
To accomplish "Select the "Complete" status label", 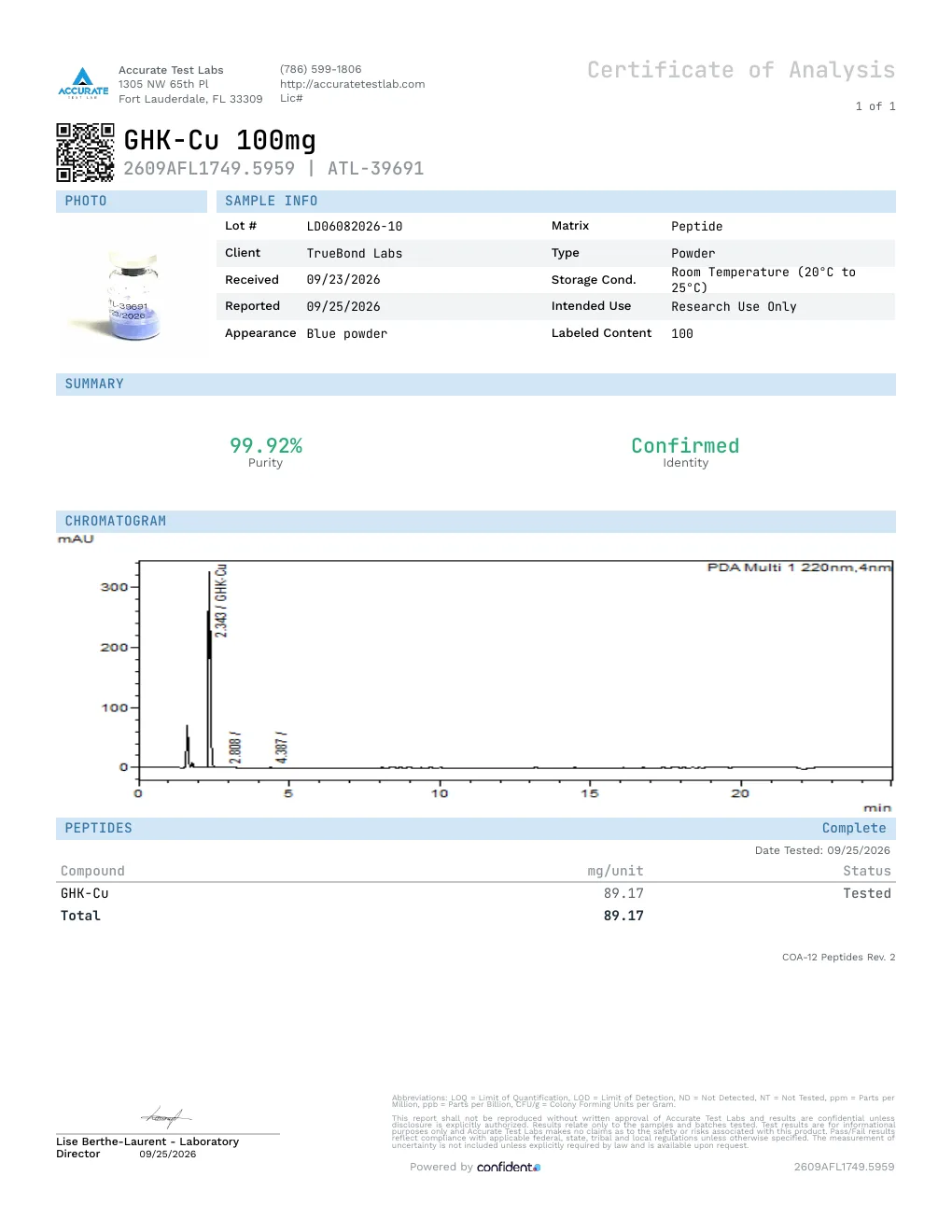I will point(854,829).
